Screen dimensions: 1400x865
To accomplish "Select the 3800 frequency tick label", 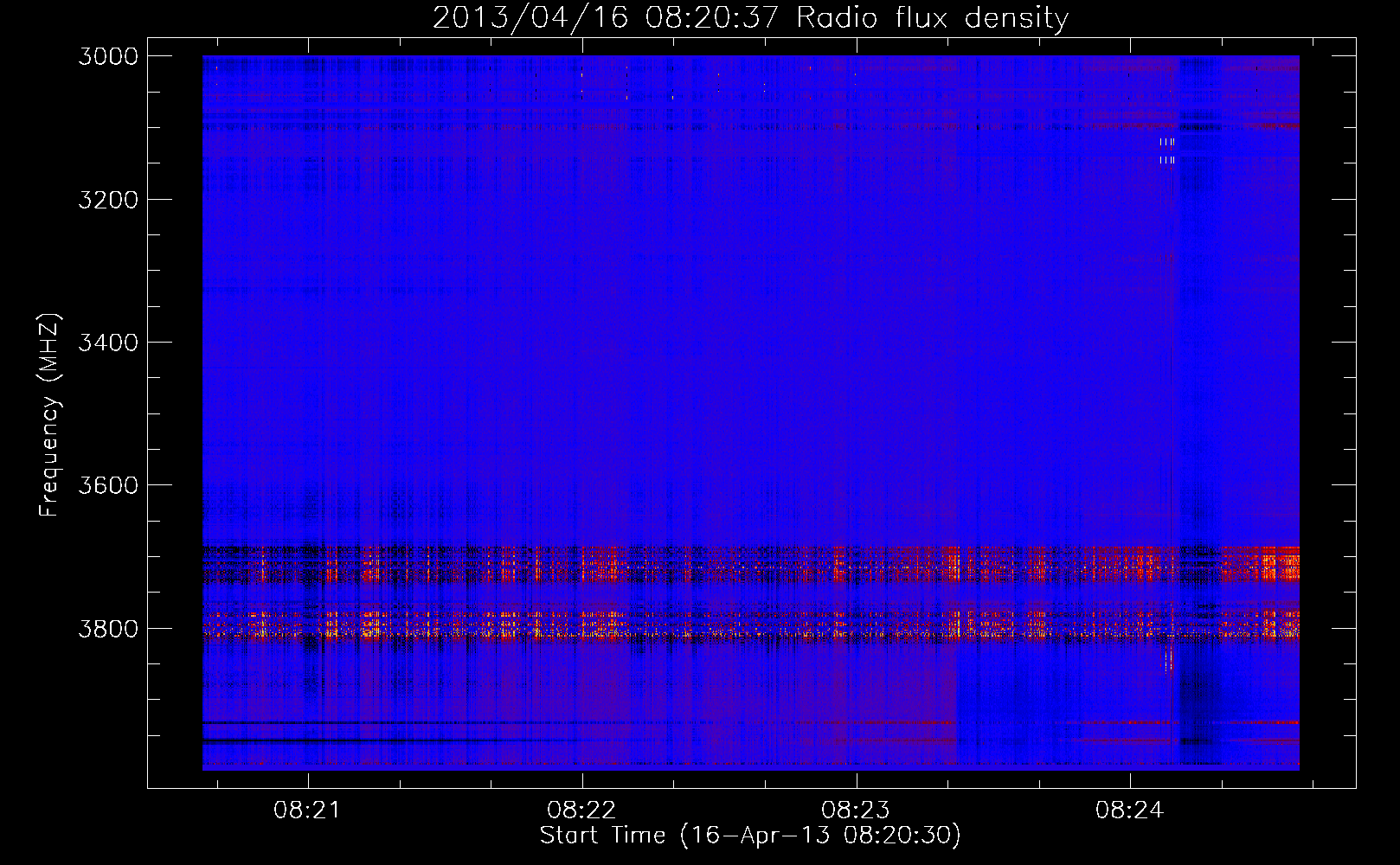I will [108, 628].
